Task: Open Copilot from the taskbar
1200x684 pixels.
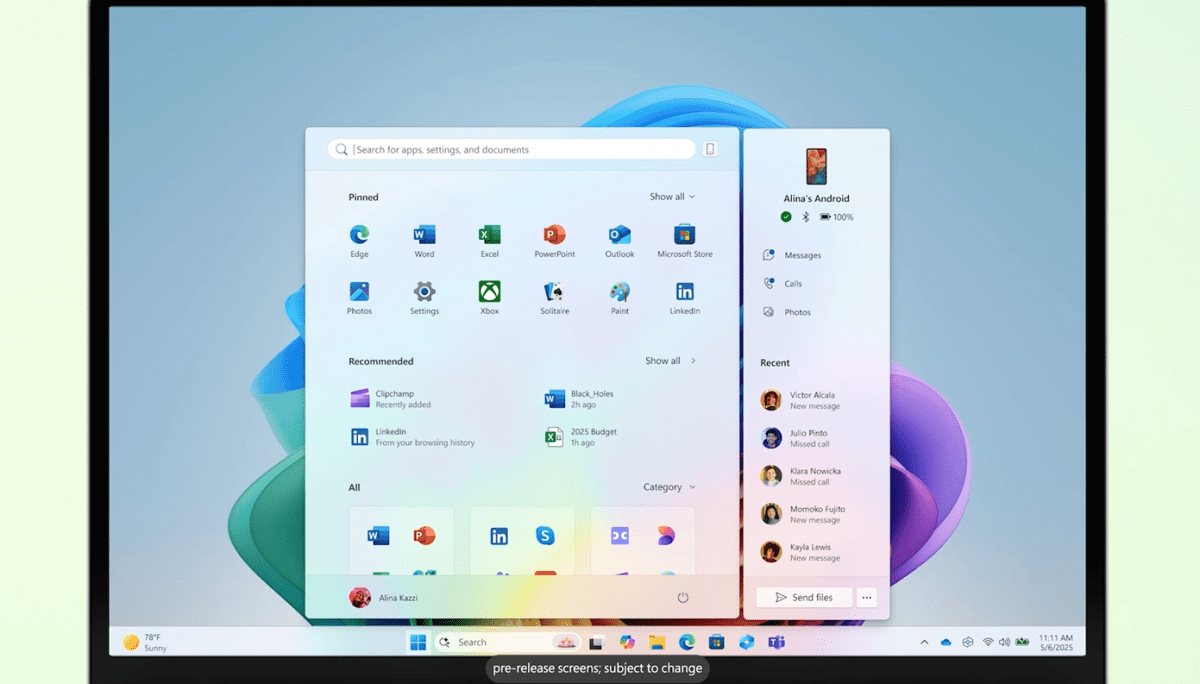Action: coord(626,641)
